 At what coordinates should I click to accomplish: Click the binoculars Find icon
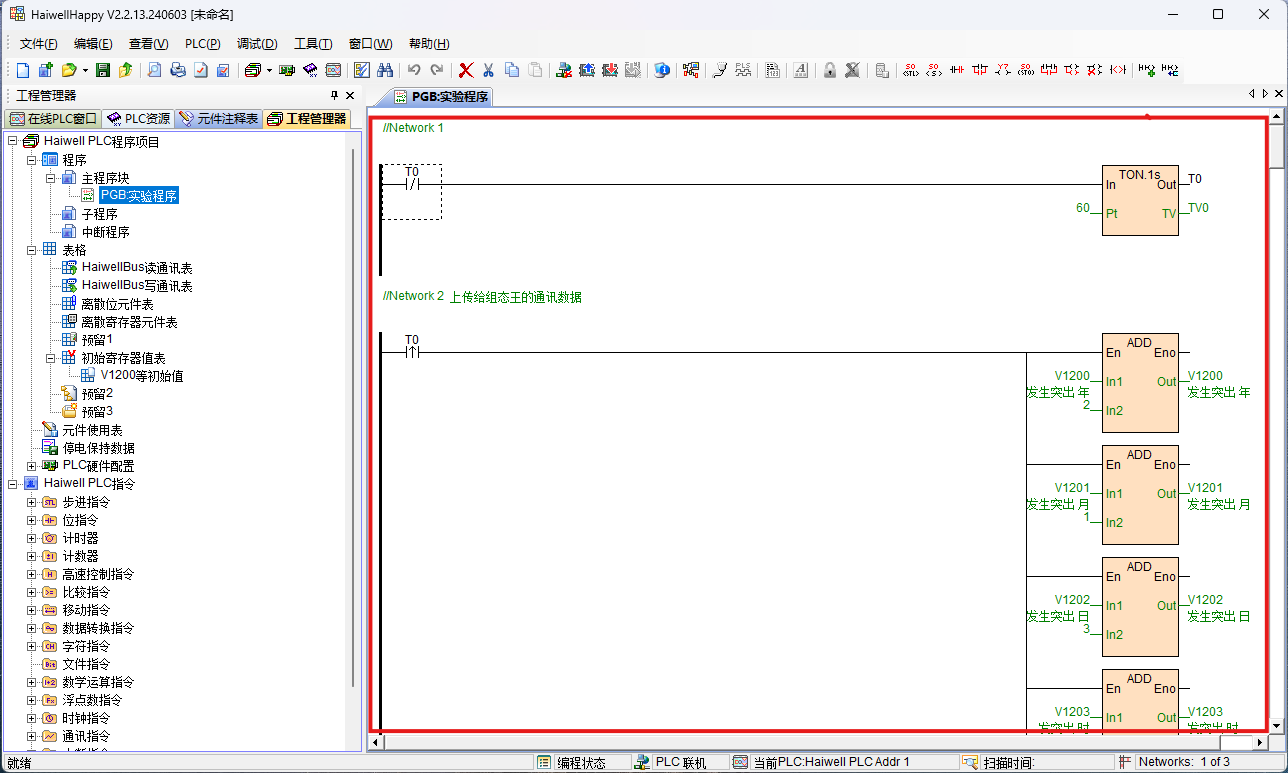[385, 70]
